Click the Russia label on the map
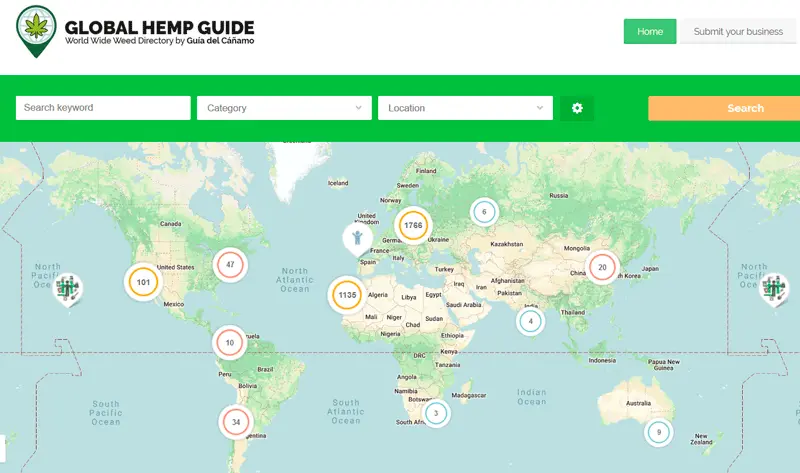This screenshot has width=800, height=473. [x=559, y=195]
